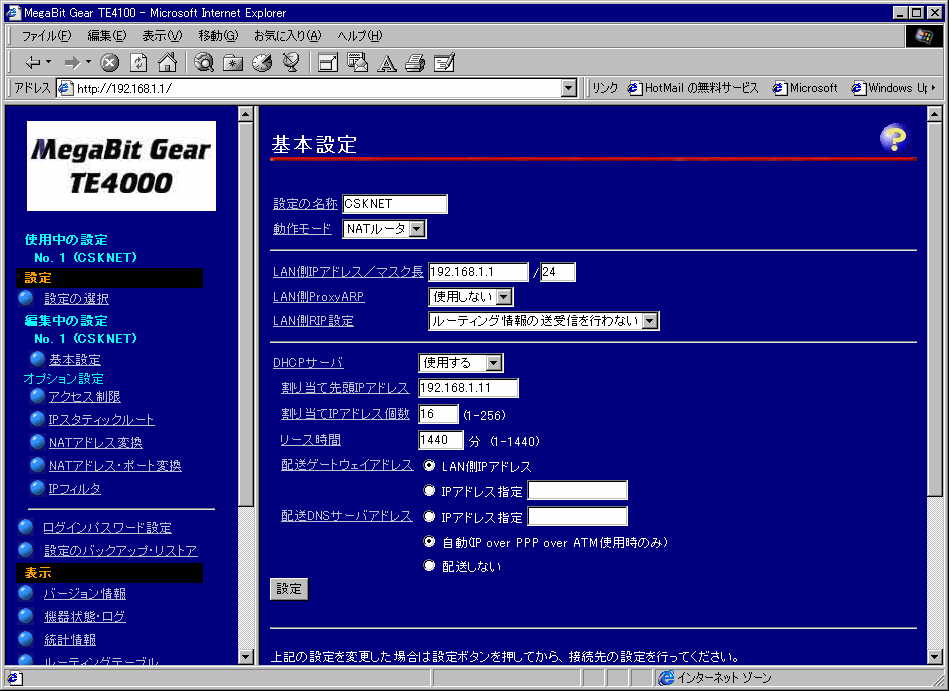The height and width of the screenshot is (691, 949).
Task: Expand the address bar history dropdown arrow
Action: (x=568, y=88)
